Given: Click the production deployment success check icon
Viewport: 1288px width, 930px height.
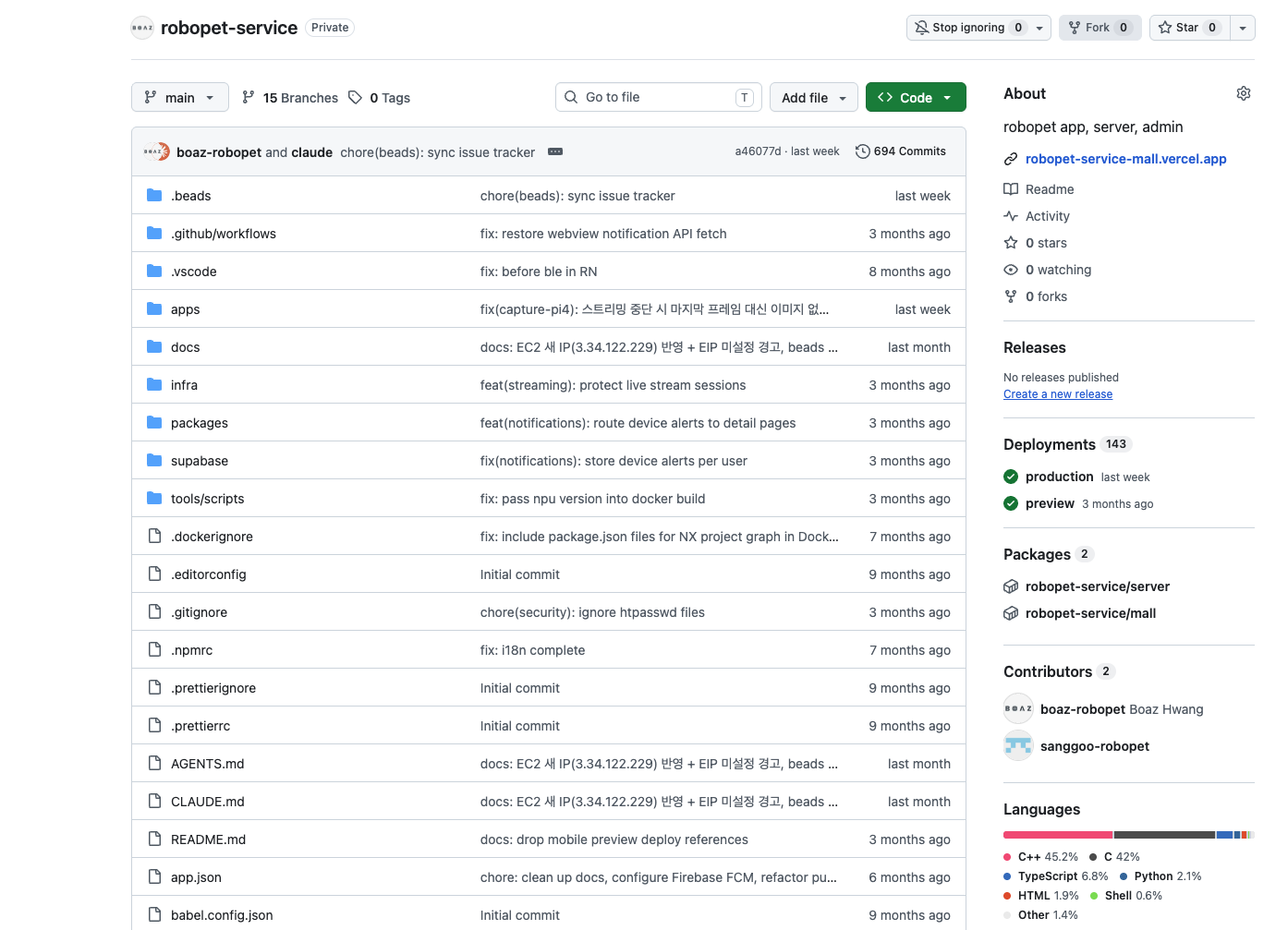Looking at the screenshot, I should point(1011,477).
